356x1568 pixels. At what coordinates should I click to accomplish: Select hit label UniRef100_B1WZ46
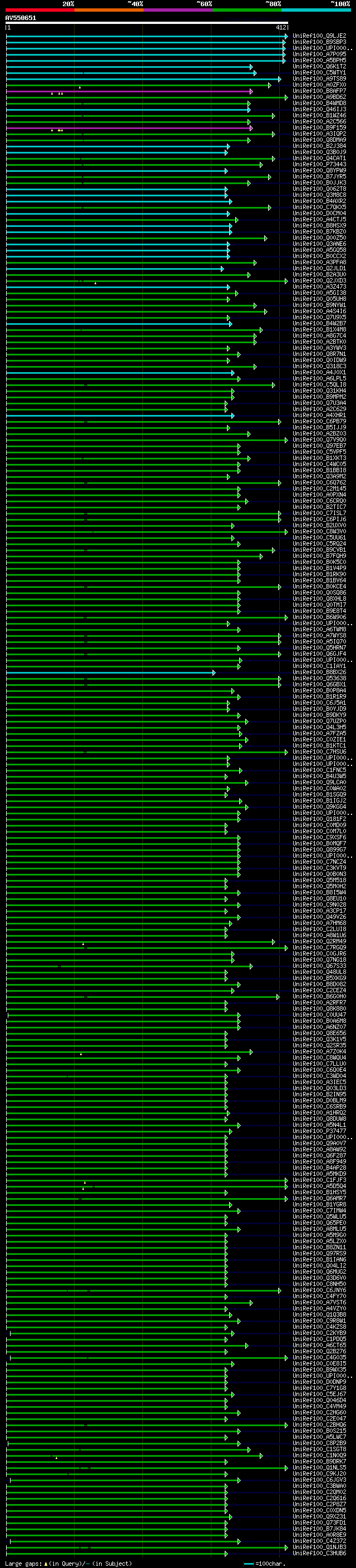[319, 116]
